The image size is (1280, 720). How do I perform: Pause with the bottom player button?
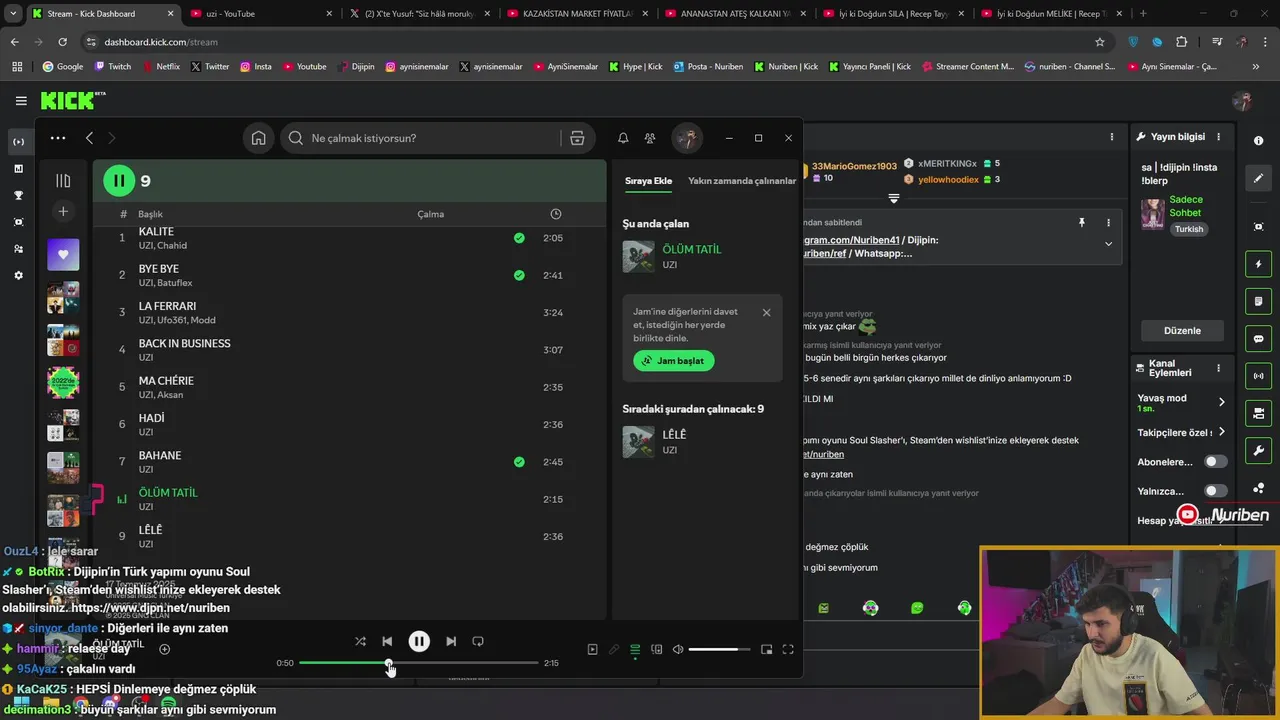pyautogui.click(x=419, y=641)
